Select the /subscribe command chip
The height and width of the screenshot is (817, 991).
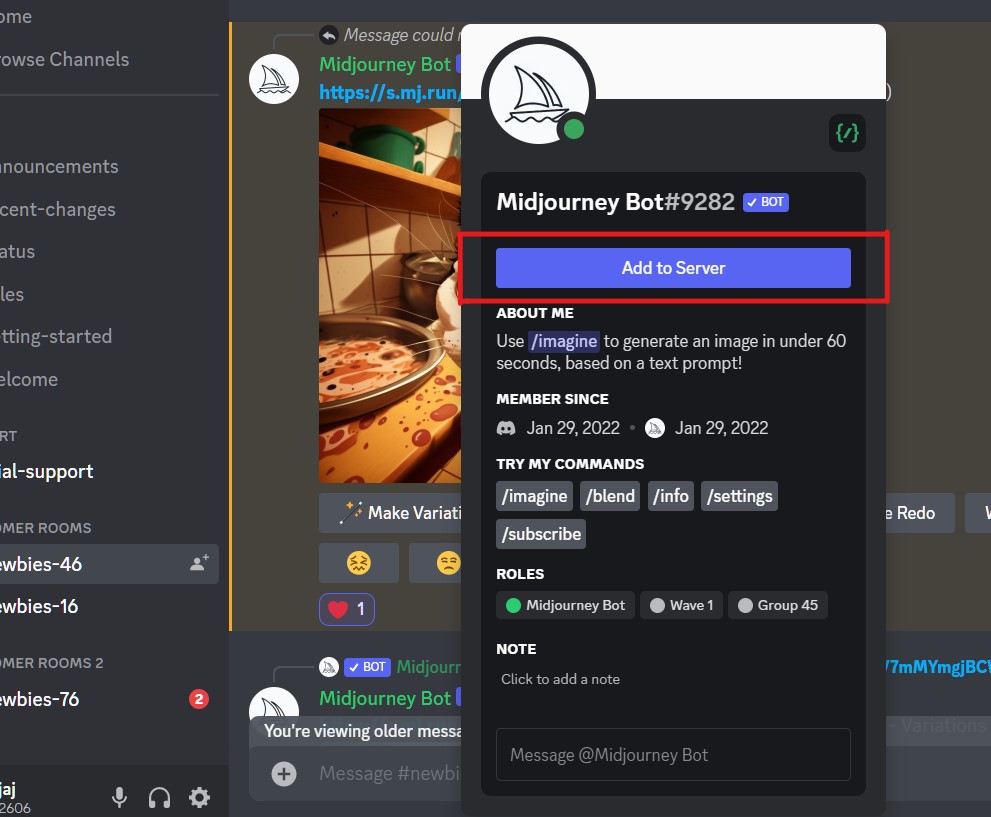541,534
